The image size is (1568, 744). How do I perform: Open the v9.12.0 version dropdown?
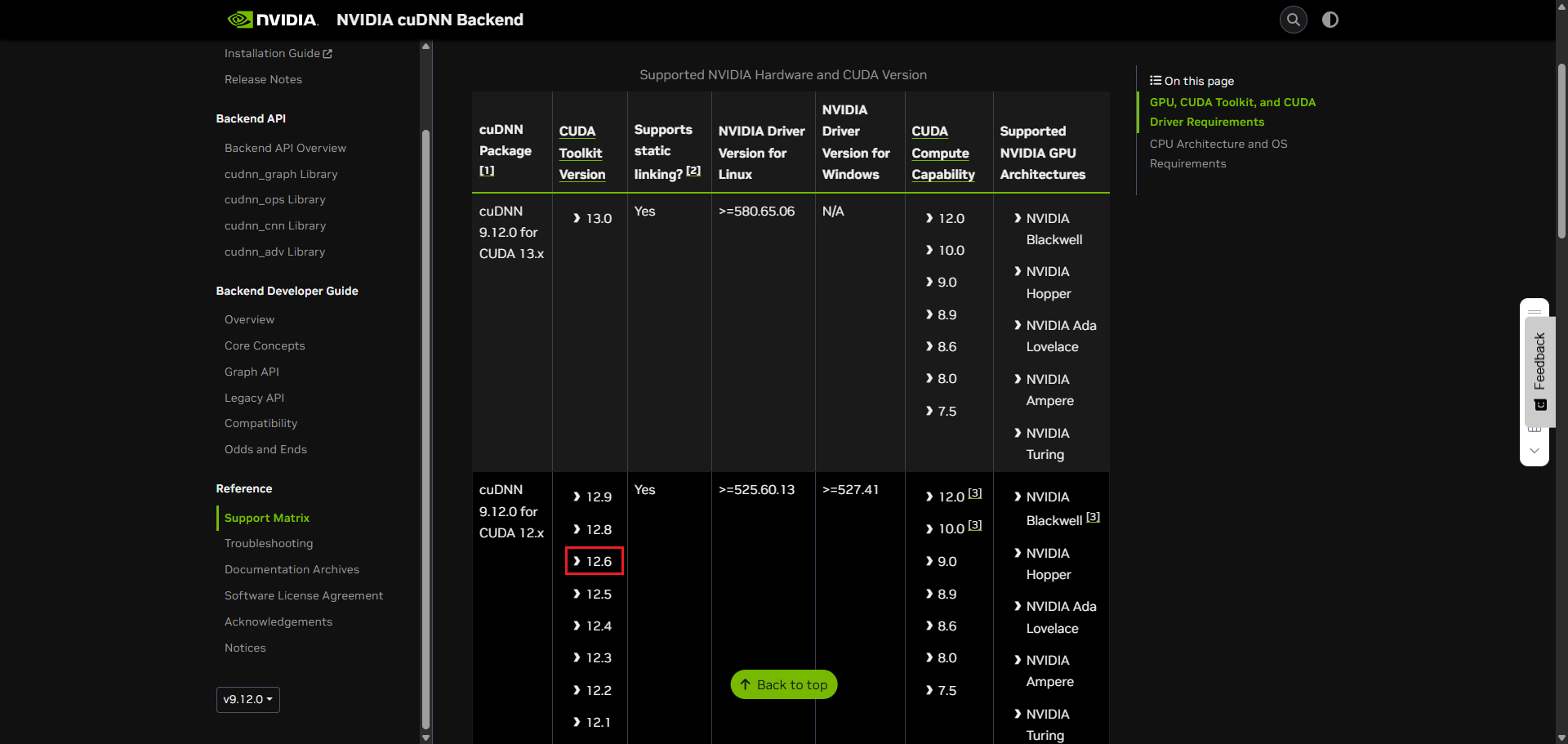tap(248, 699)
